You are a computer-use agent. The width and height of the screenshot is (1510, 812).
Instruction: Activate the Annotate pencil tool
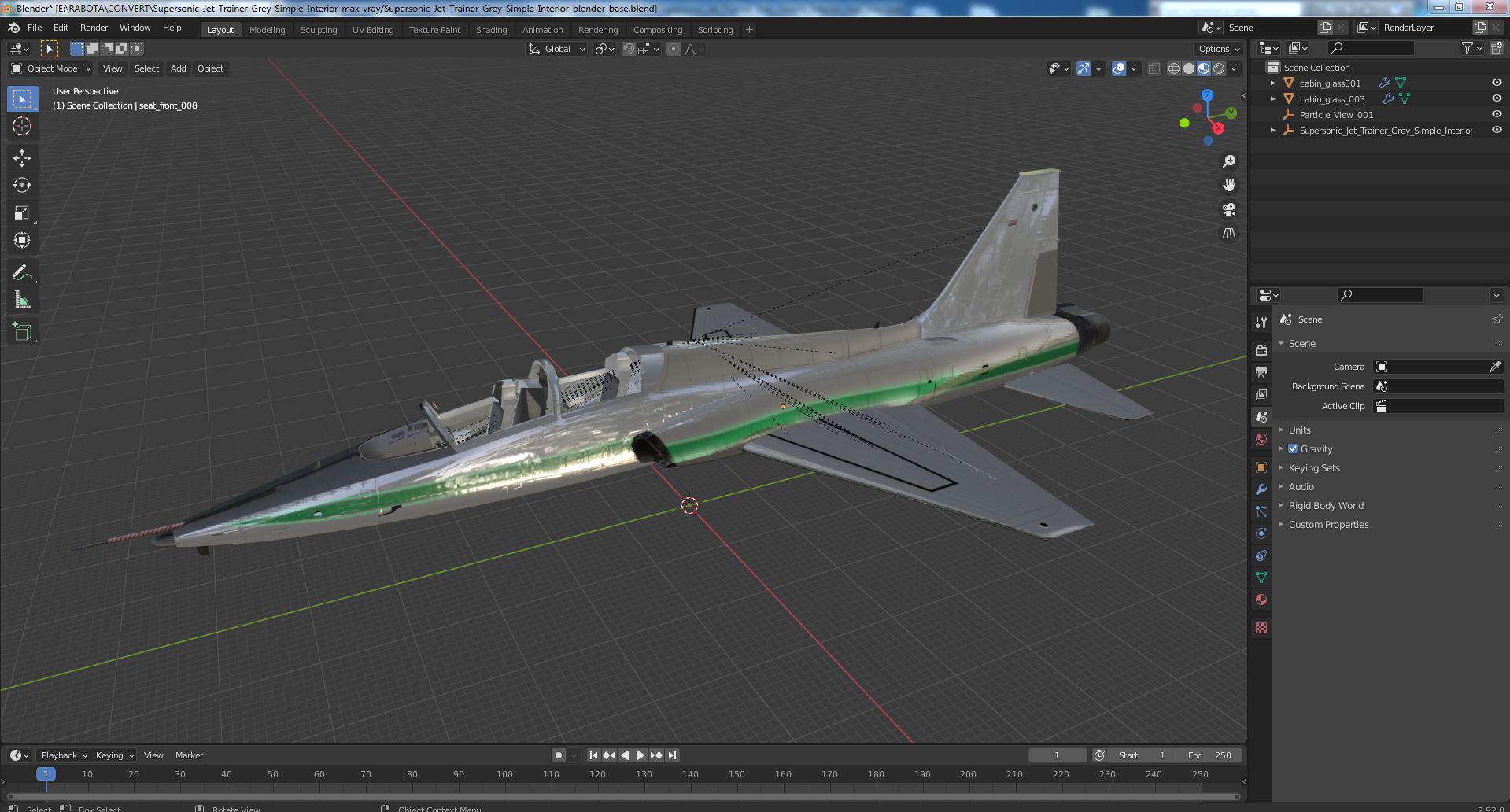tap(22, 273)
